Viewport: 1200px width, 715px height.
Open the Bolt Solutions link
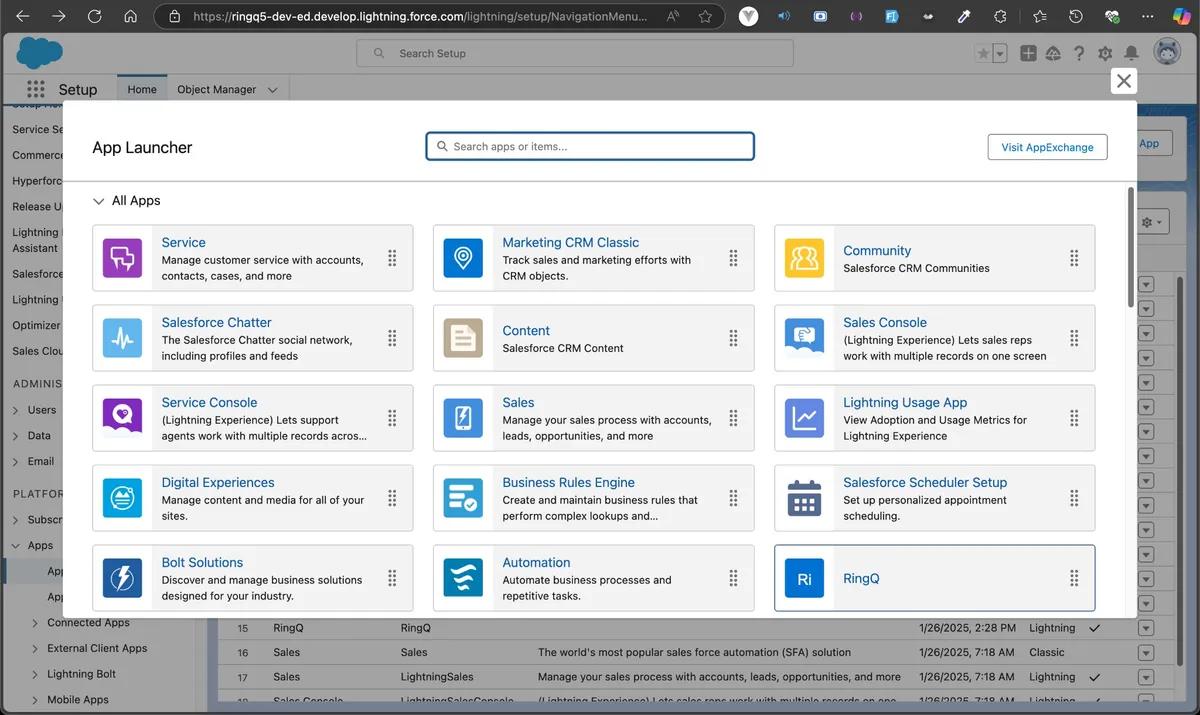pyautogui.click(x=202, y=562)
